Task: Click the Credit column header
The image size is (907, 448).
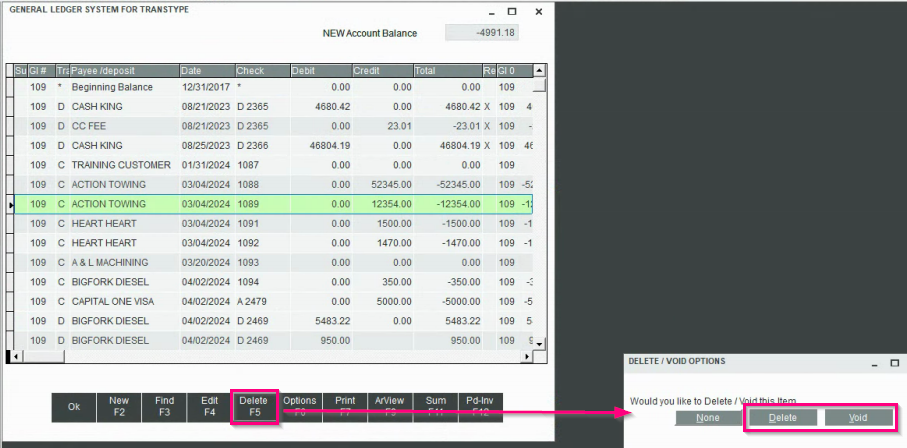Action: coord(381,71)
